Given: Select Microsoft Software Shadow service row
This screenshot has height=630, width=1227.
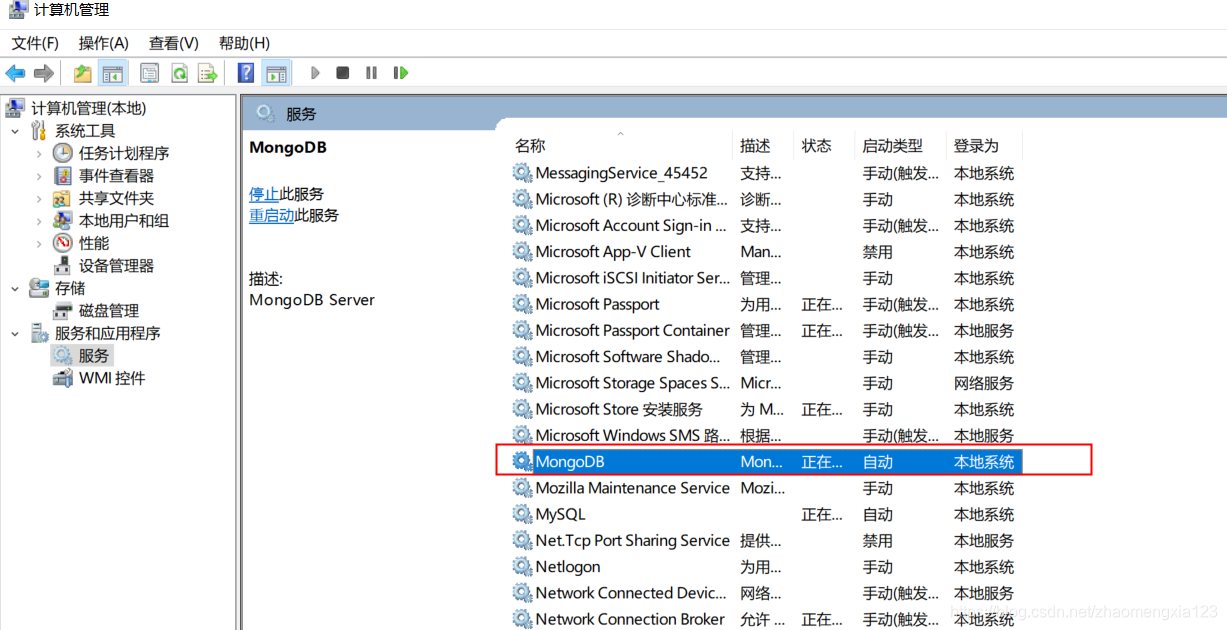Looking at the screenshot, I should coord(767,357).
